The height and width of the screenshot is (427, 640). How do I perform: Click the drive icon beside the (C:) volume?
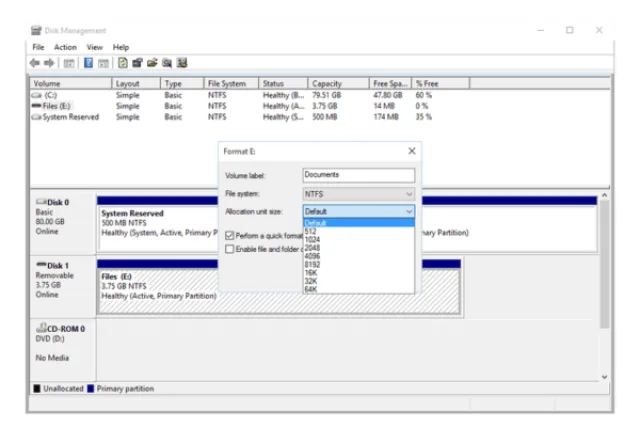tap(37, 95)
